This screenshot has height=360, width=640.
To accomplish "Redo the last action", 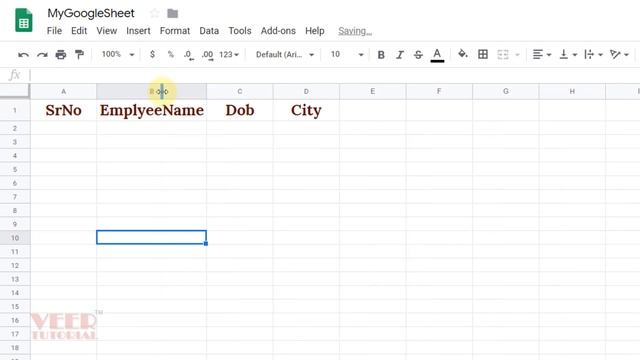I will (x=42, y=54).
